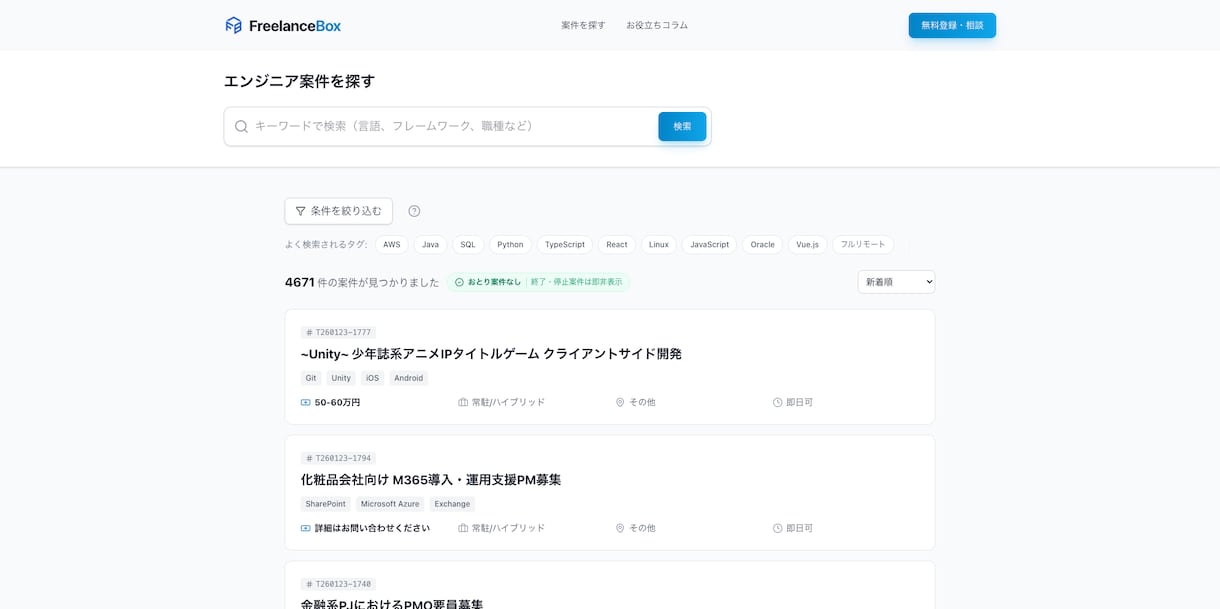
Task: Click the Microsoft Azure skill tag
Action: point(390,504)
